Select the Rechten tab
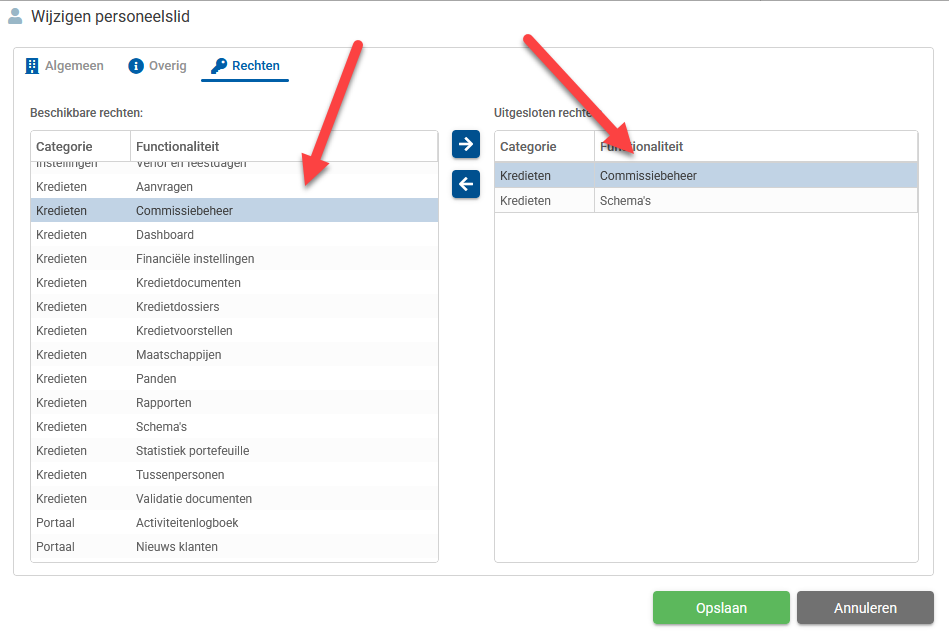Screen dimensions: 949x640 [245, 66]
